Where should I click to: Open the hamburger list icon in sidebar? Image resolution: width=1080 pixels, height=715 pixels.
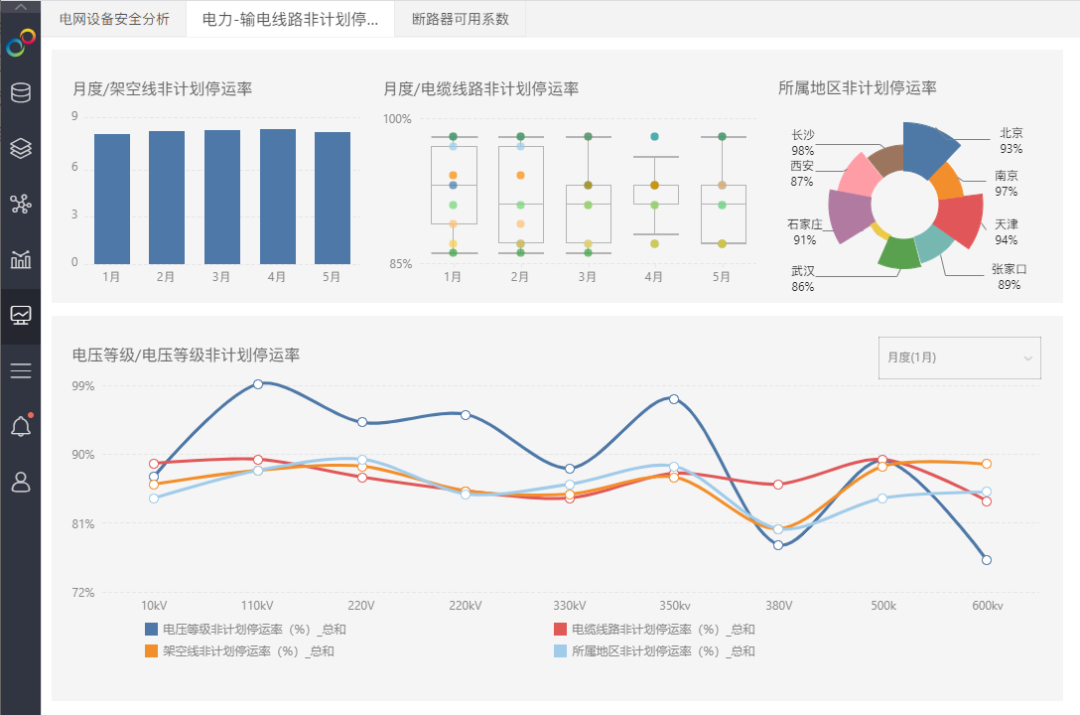point(20,370)
